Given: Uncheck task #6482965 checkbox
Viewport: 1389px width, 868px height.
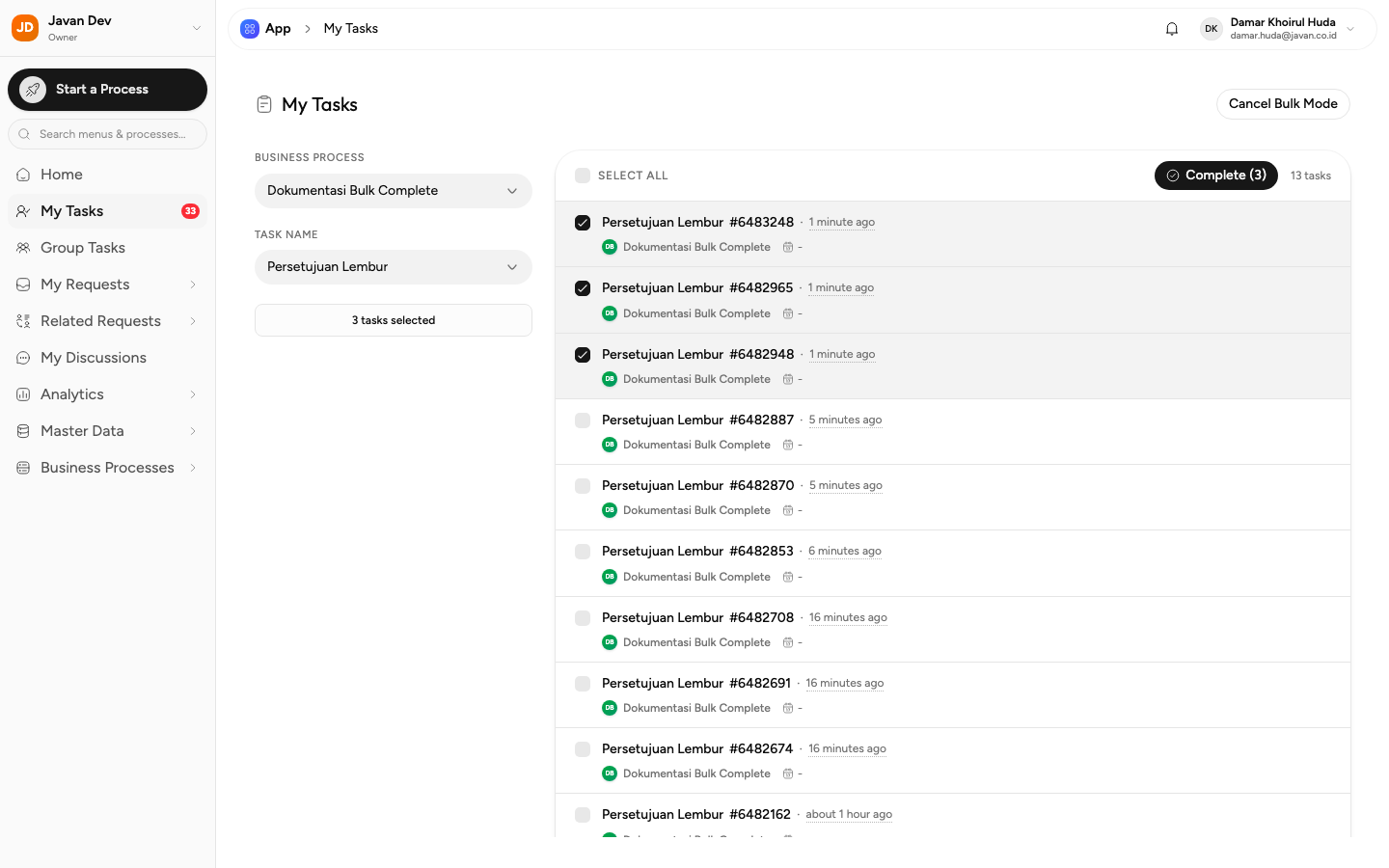Looking at the screenshot, I should [583, 288].
